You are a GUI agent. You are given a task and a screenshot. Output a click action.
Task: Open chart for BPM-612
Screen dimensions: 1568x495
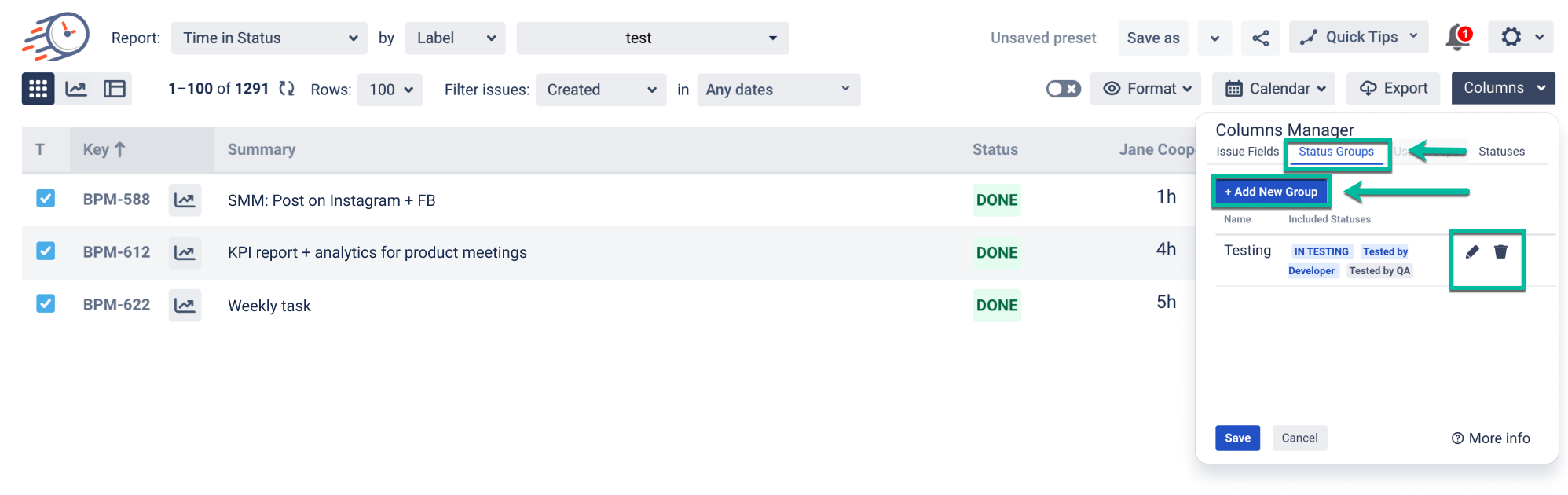(x=185, y=252)
